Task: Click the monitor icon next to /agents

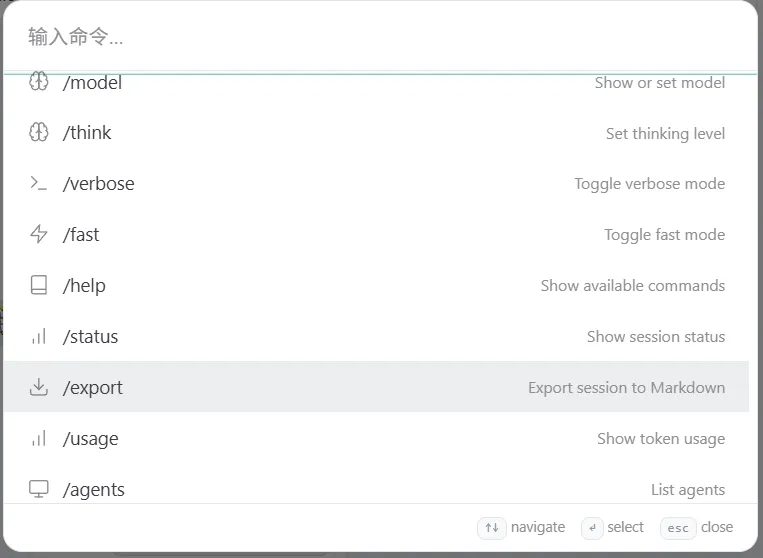Action: click(39, 490)
